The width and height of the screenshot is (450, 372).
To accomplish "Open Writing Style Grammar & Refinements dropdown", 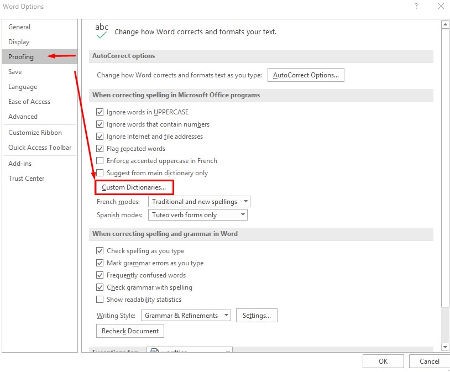I will [186, 315].
